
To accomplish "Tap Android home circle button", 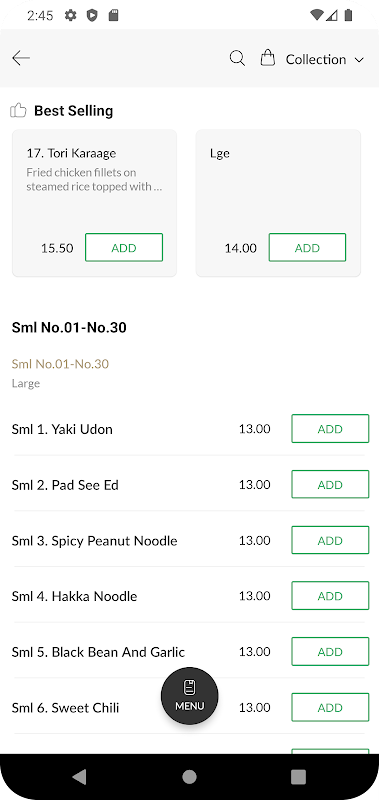I will (x=189, y=777).
